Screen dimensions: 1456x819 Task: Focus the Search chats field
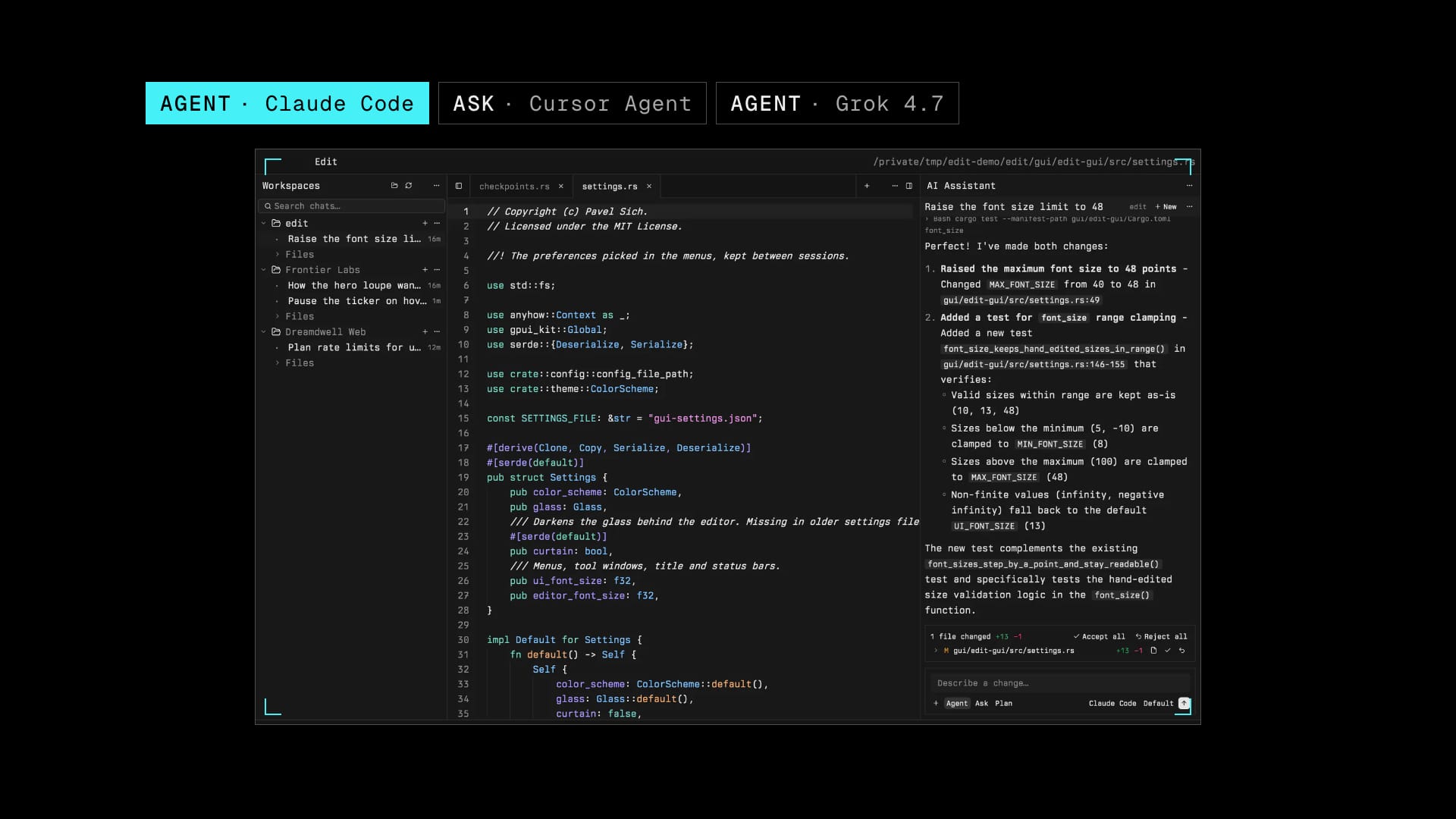point(351,206)
